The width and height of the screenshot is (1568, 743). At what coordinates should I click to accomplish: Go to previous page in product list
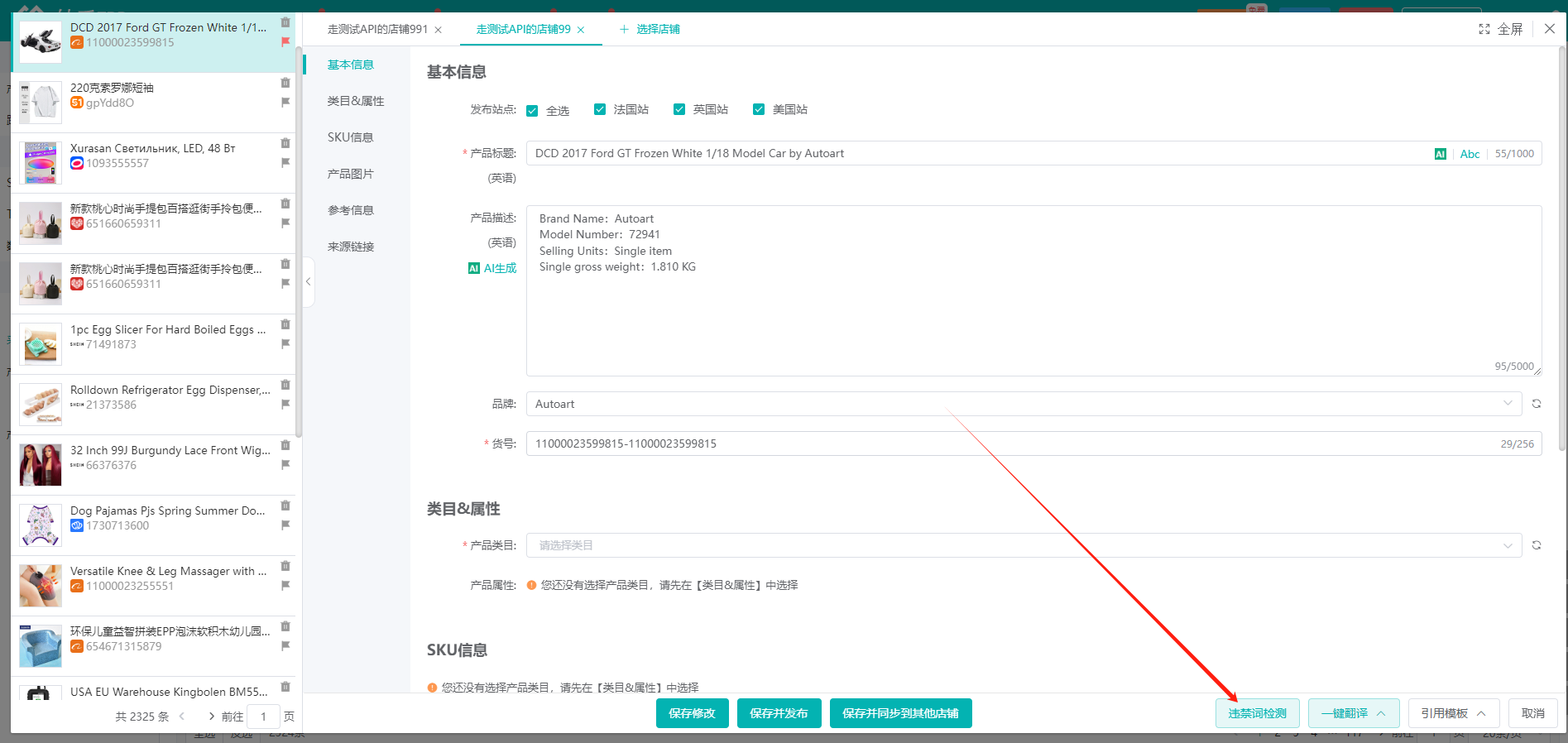(x=182, y=717)
